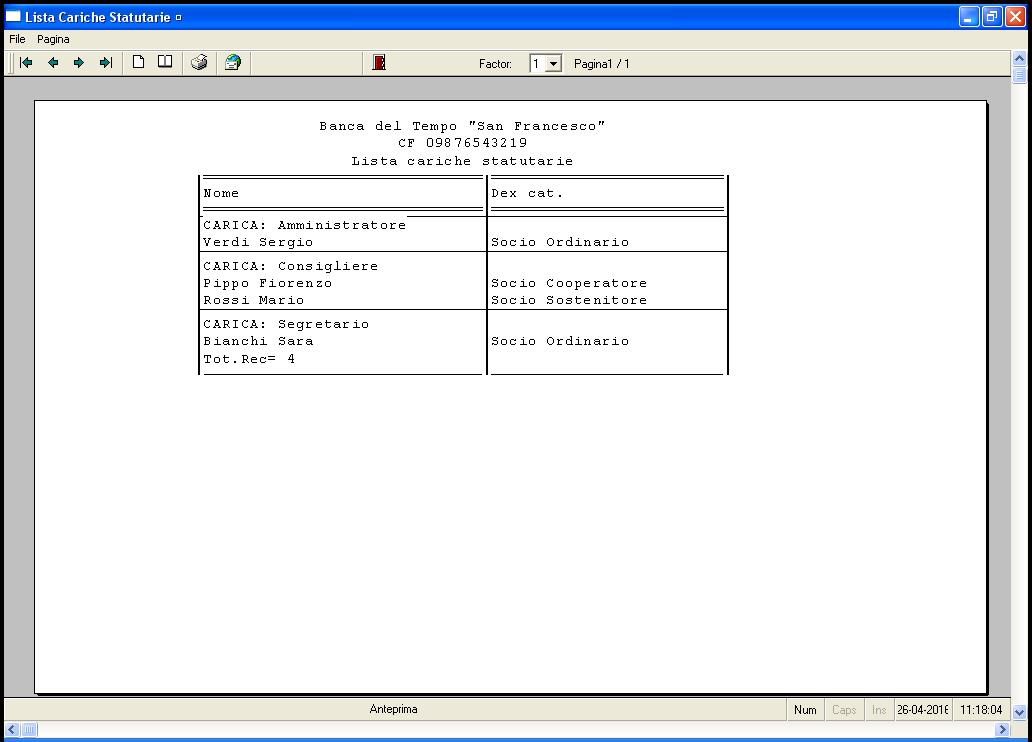Click the name Pippo Fiorenzo
The width and height of the screenshot is (1032, 742).
[268, 283]
